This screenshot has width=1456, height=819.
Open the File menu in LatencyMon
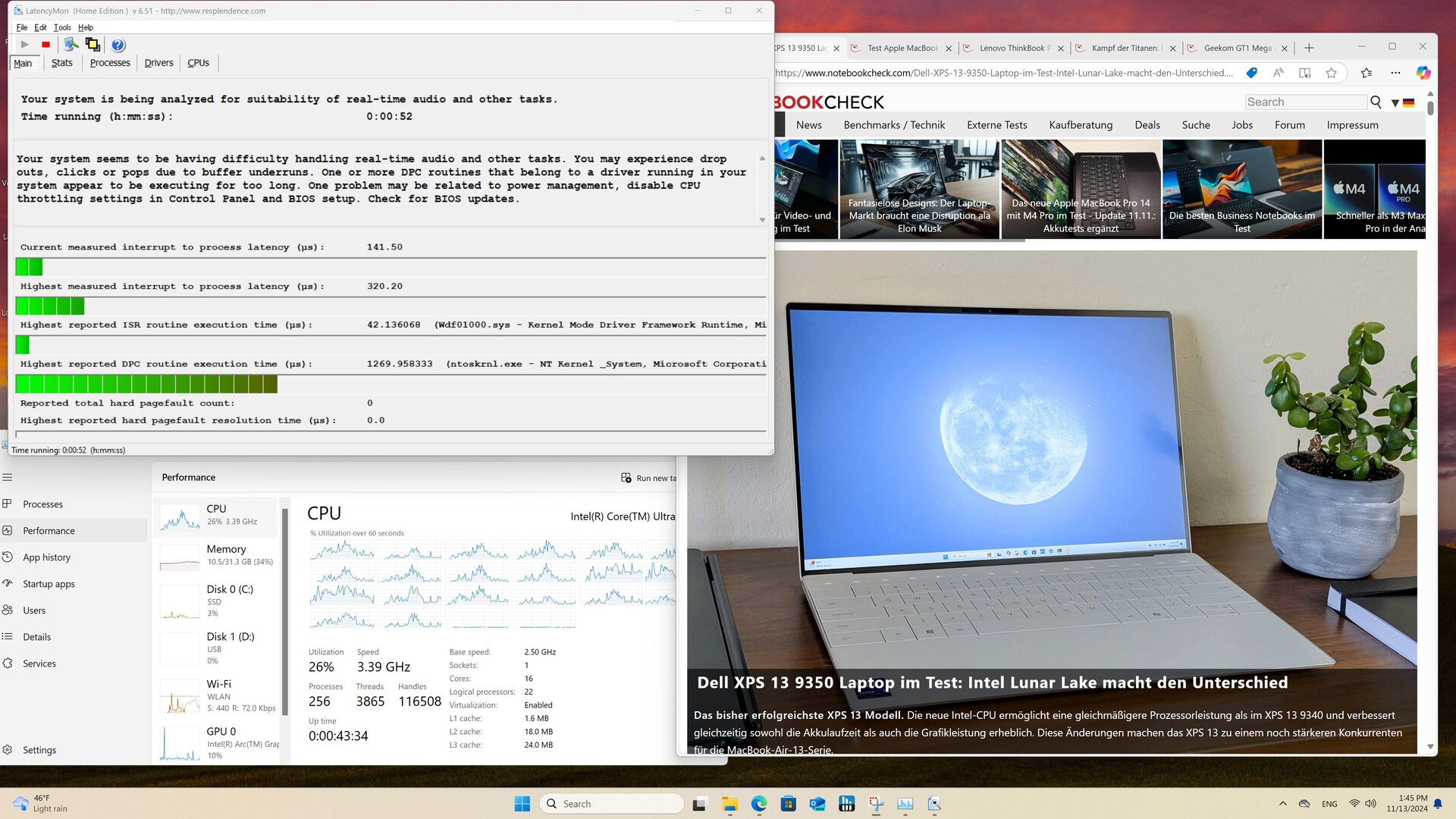[22, 27]
